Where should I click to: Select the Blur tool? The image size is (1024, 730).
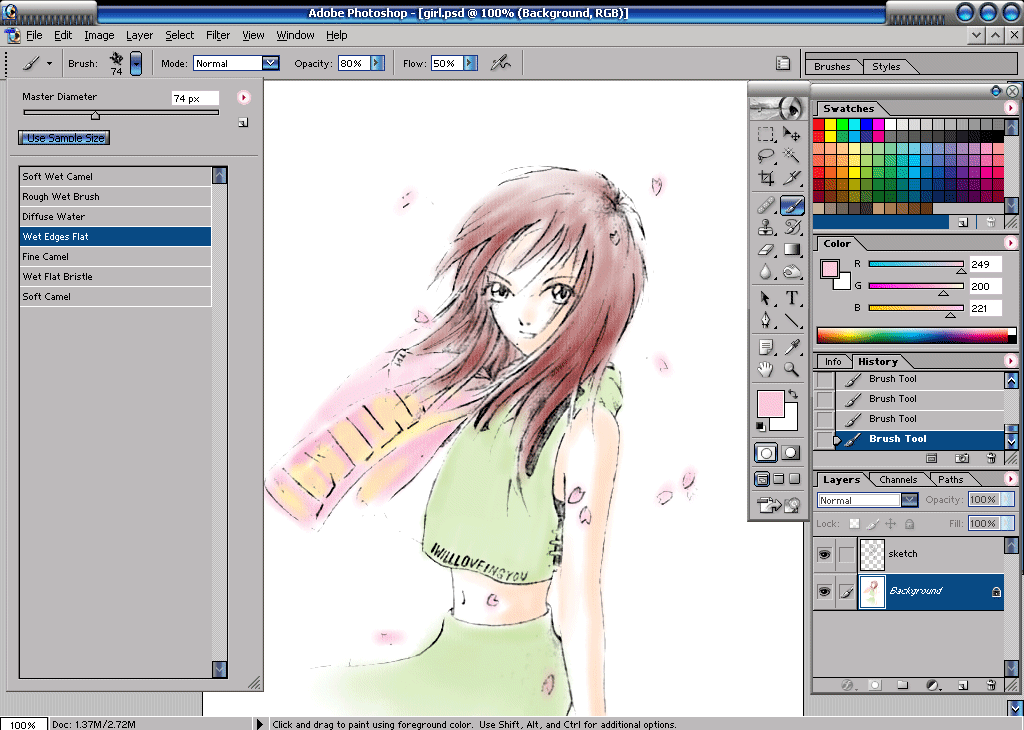(x=766, y=271)
